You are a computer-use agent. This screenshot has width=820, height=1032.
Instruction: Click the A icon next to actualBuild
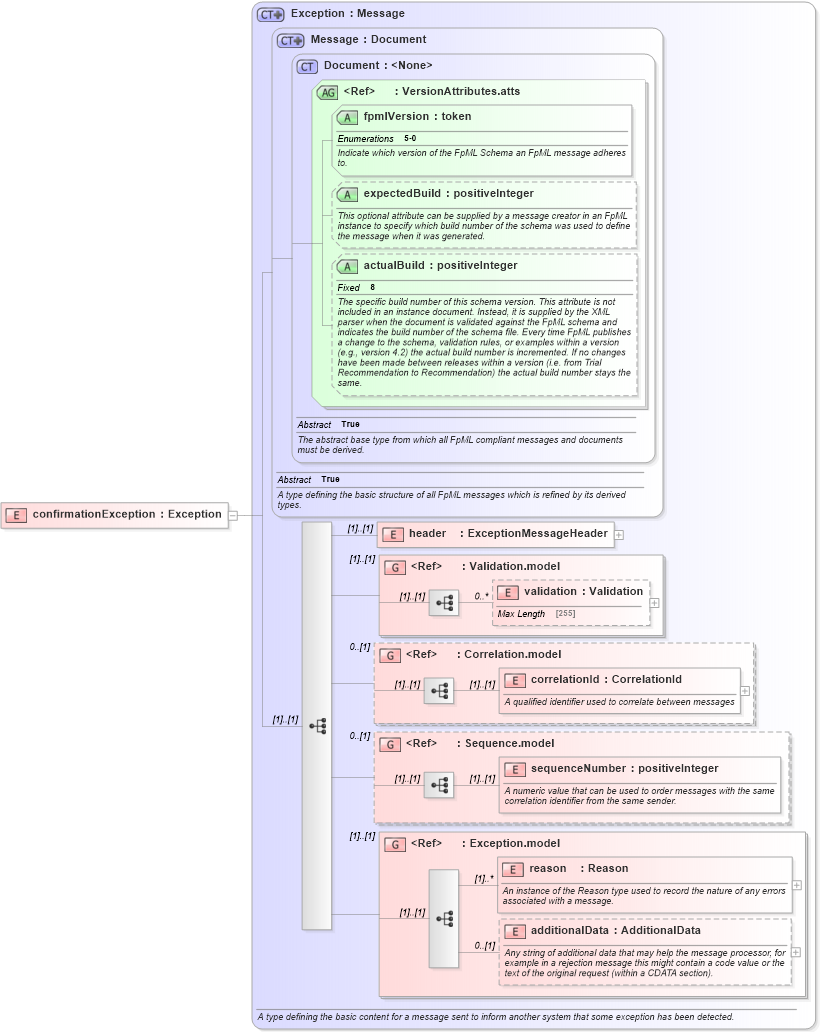click(x=347, y=267)
